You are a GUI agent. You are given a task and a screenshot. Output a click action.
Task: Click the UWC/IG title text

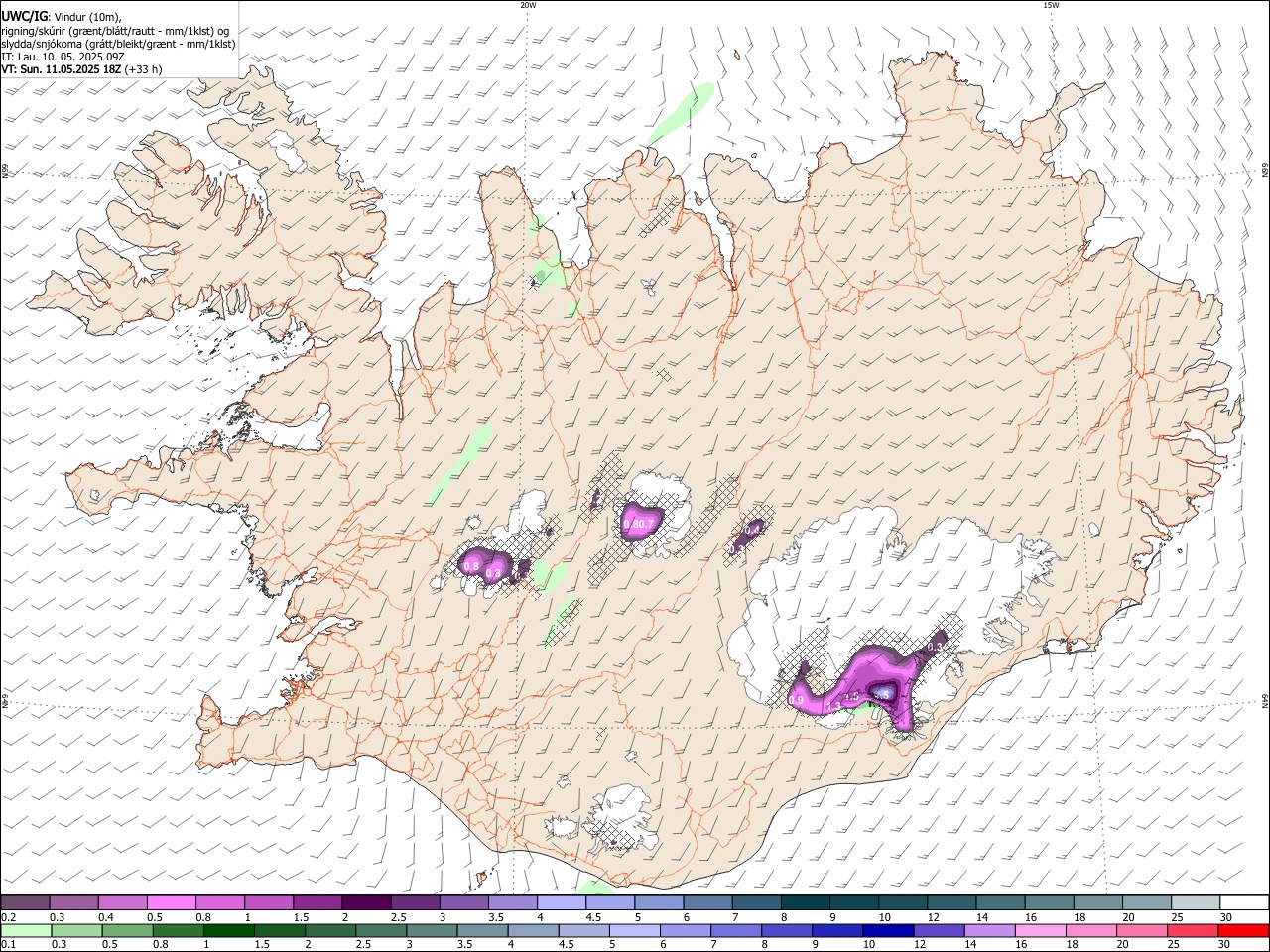pos(23,16)
